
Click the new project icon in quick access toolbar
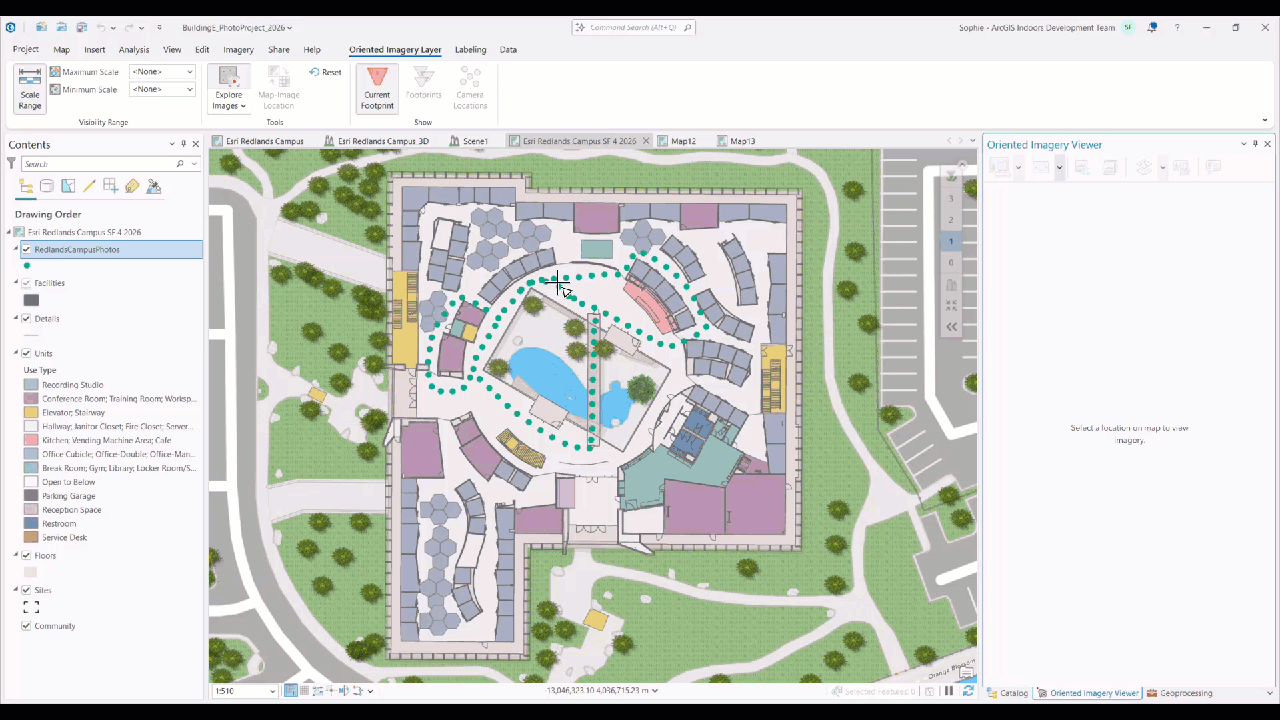pos(41,28)
